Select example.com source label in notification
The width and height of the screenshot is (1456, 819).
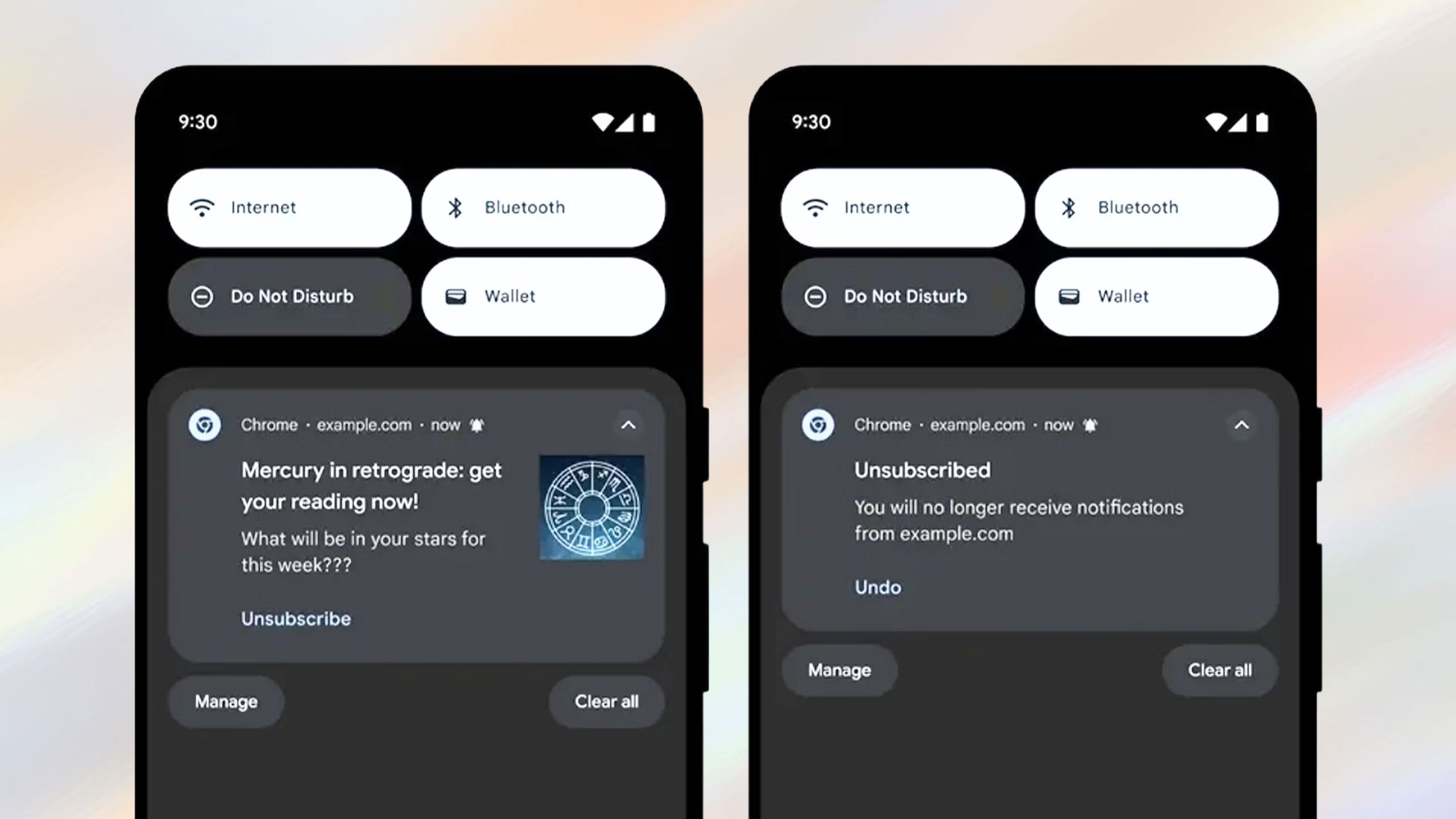coord(363,425)
